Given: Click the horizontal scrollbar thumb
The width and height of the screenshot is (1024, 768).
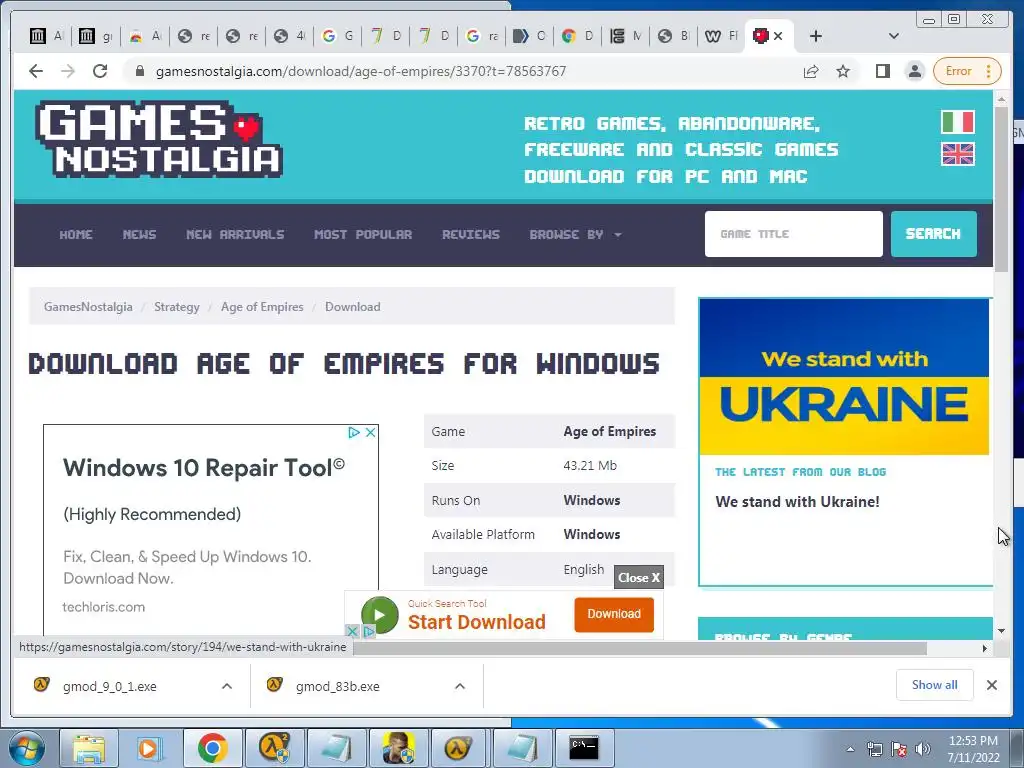Looking at the screenshot, I should (x=640, y=648).
